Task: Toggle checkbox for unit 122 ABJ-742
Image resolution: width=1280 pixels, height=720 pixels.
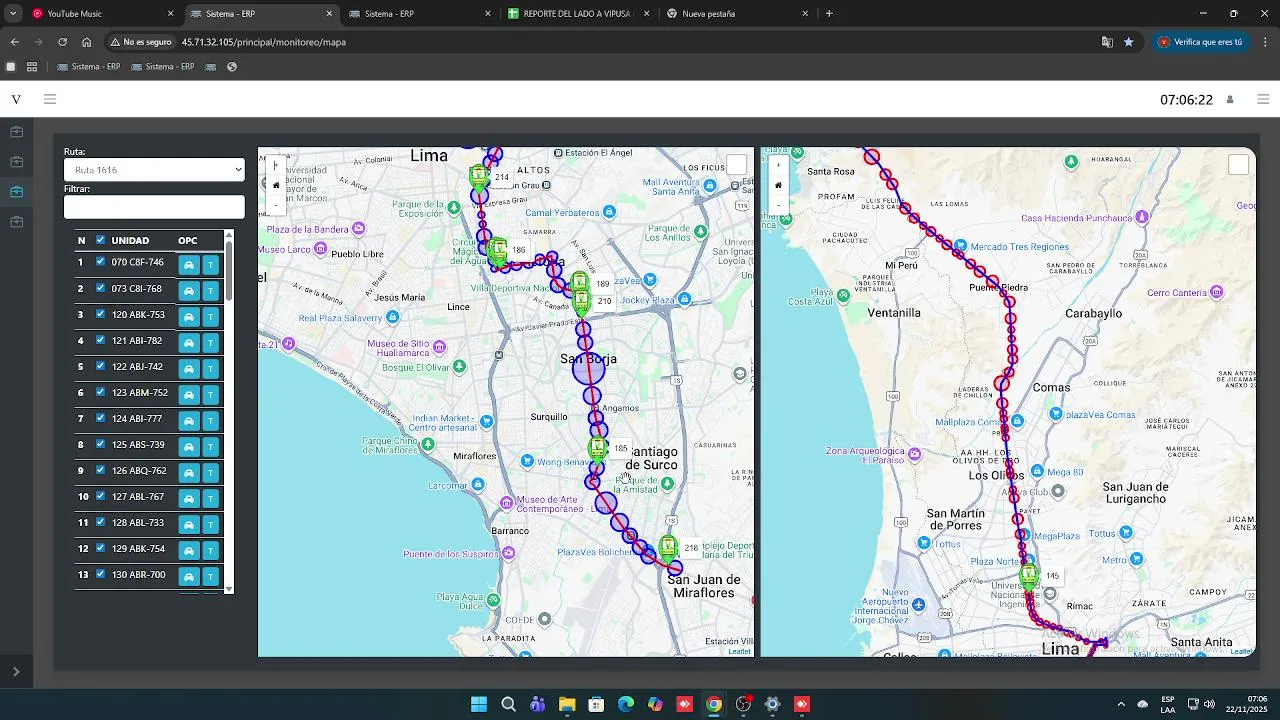Action: 100,366
